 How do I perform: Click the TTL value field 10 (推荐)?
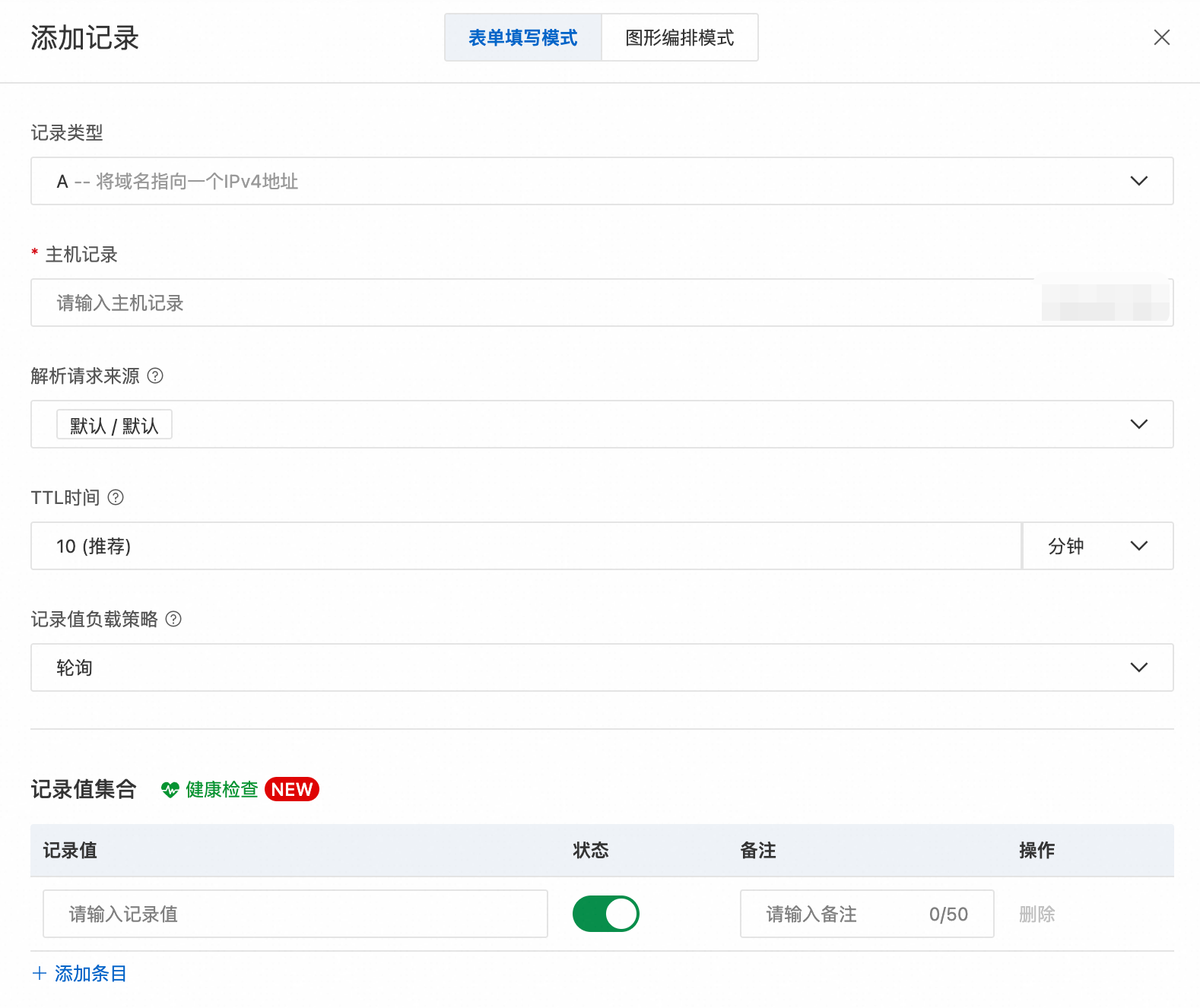pyautogui.click(x=525, y=546)
